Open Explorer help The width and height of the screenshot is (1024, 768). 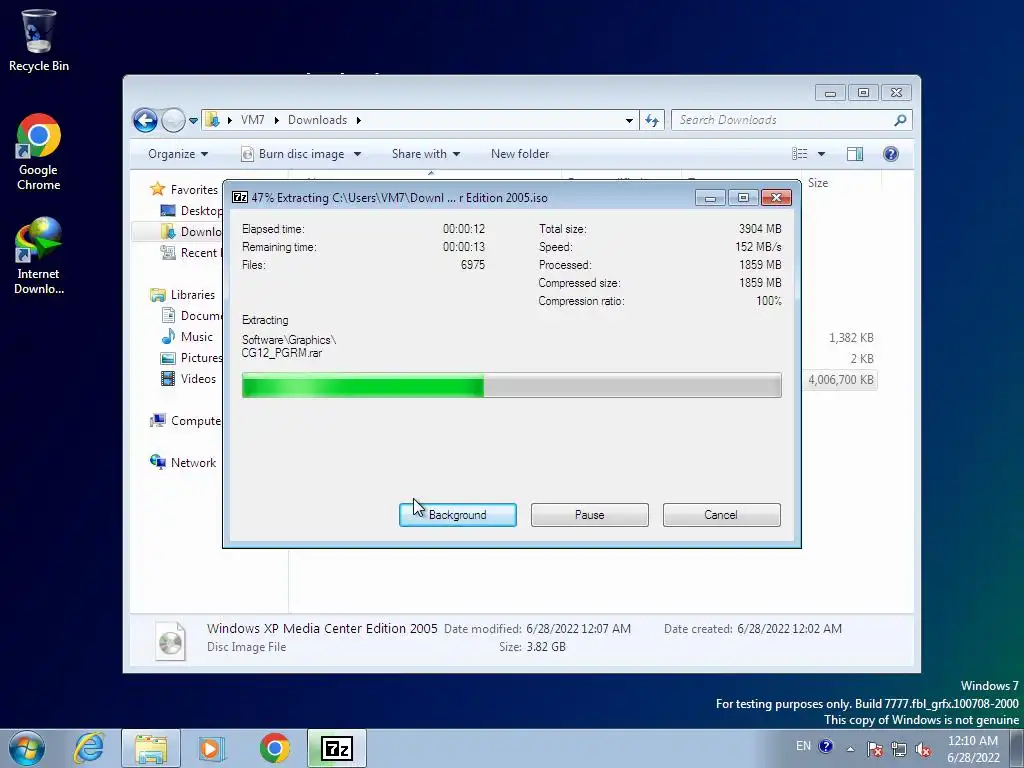pyautogui.click(x=891, y=154)
